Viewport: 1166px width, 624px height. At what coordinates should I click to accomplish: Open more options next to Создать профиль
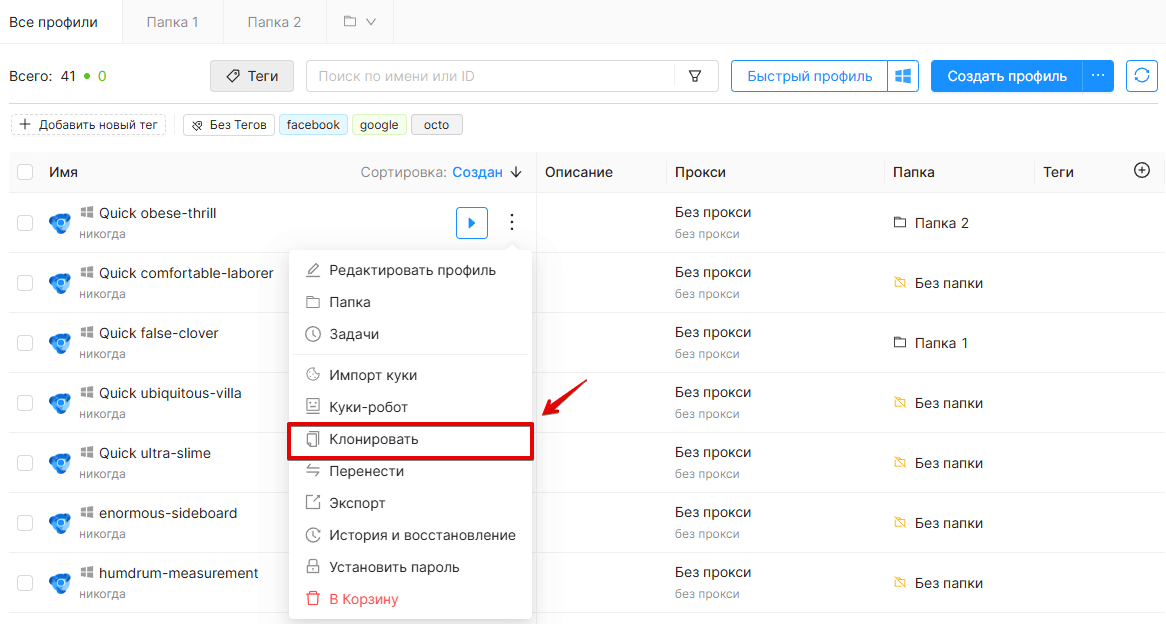[1098, 76]
